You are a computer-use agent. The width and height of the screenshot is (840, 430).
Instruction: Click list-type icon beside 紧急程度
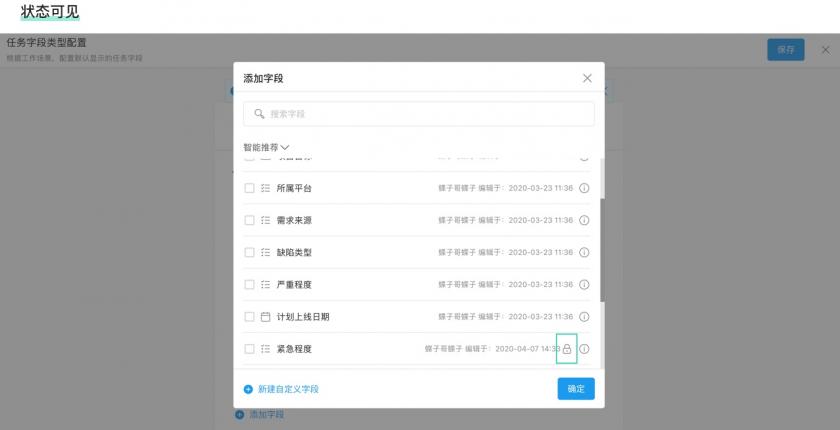click(x=265, y=349)
